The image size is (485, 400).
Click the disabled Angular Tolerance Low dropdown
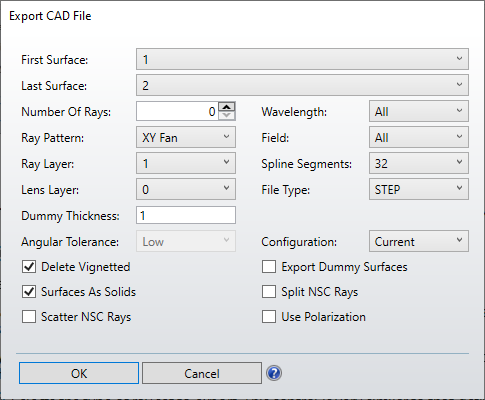pos(186,241)
